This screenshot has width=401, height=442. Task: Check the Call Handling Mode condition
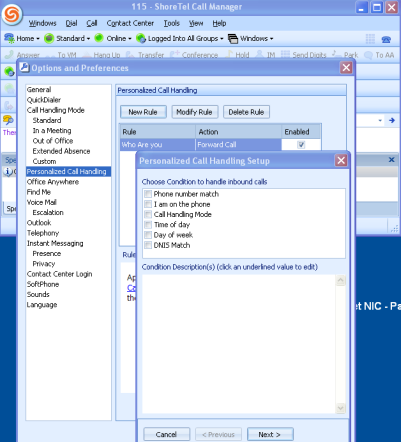pos(148,214)
